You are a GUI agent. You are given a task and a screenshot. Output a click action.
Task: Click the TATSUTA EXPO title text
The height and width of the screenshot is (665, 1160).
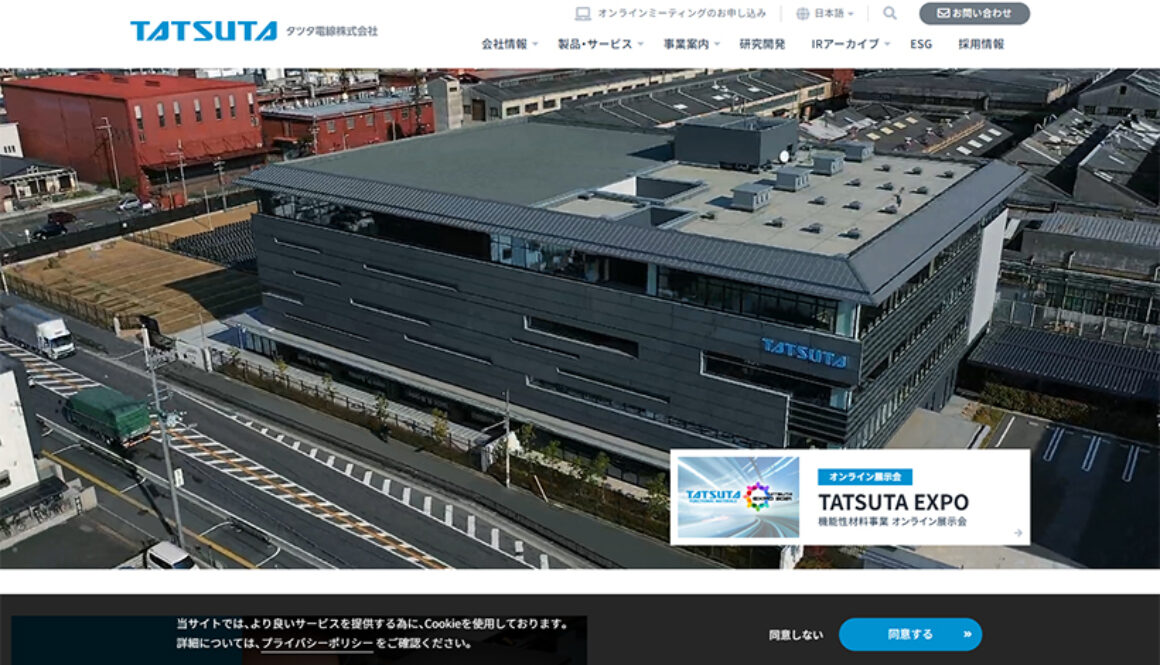tap(893, 502)
